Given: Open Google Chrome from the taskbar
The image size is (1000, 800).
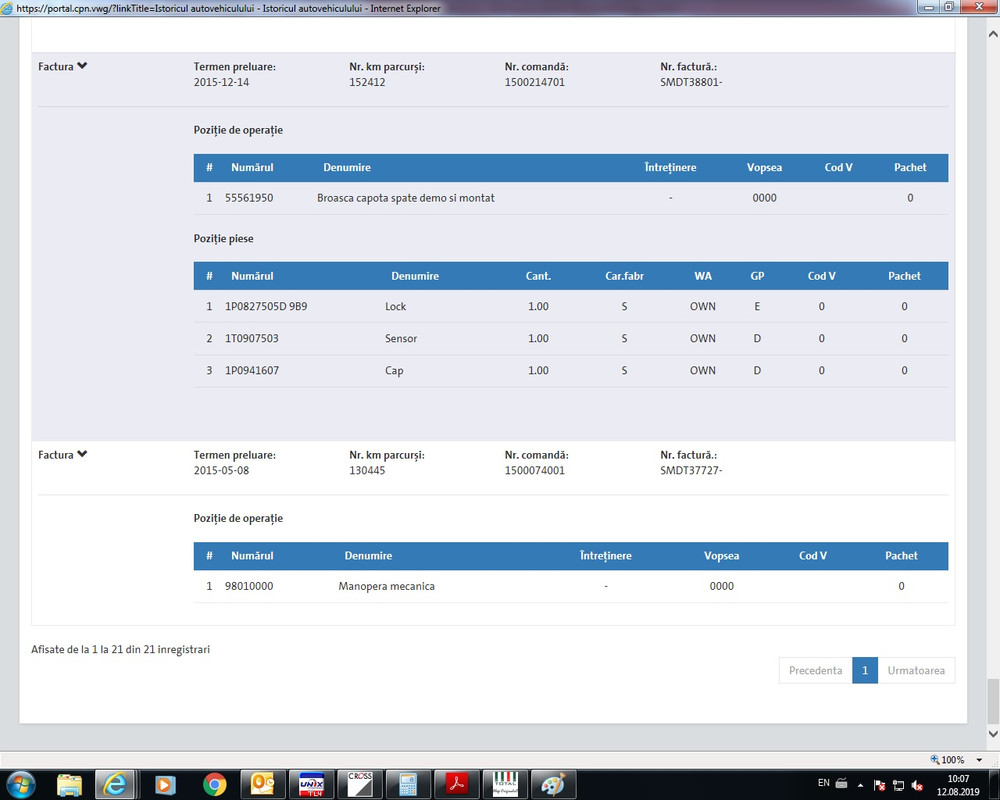Looking at the screenshot, I should (x=214, y=784).
